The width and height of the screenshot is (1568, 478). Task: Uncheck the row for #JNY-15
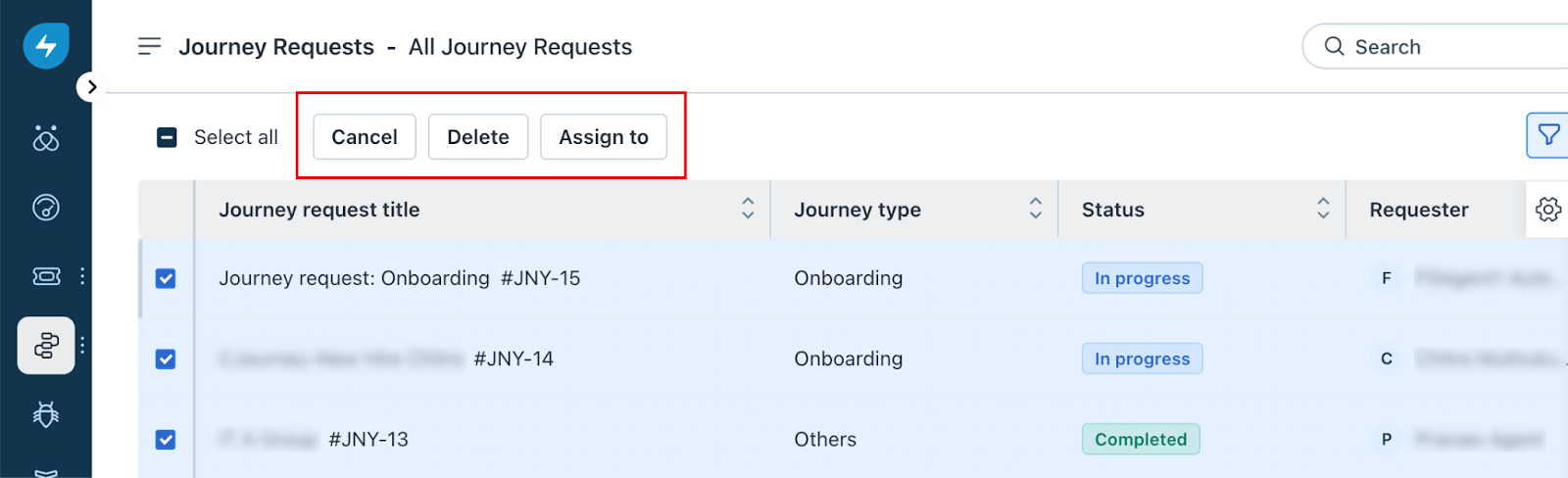tap(166, 279)
